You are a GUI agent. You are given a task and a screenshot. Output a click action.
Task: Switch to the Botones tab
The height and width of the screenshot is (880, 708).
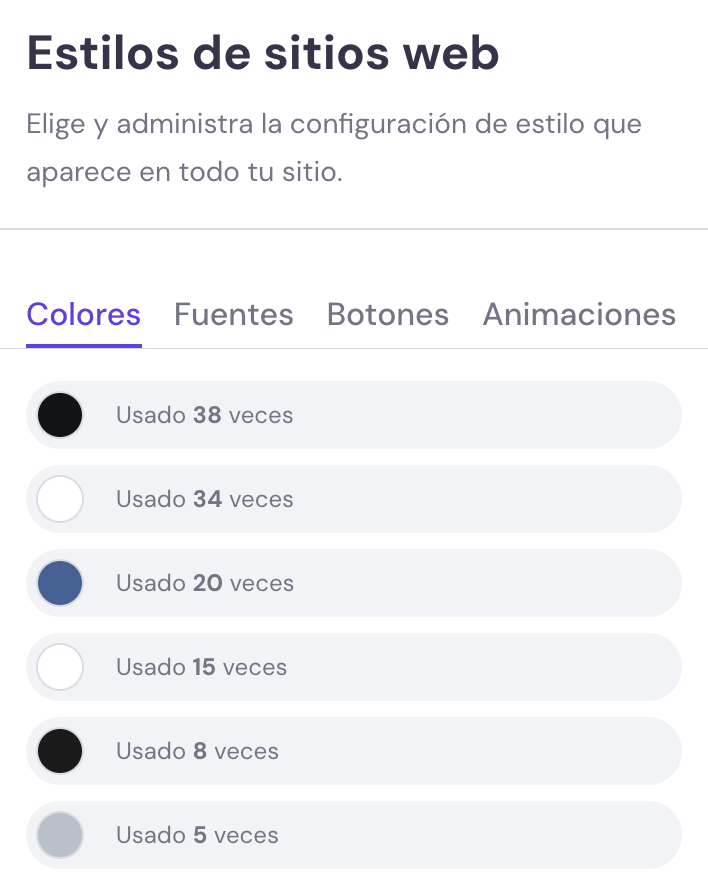point(387,314)
